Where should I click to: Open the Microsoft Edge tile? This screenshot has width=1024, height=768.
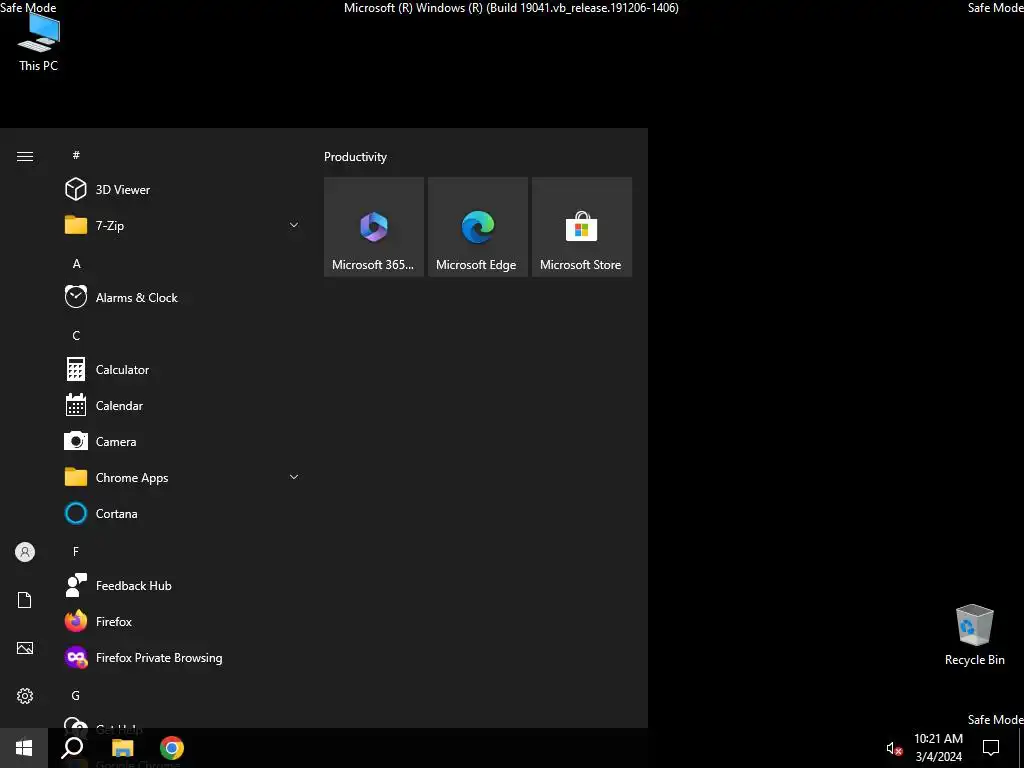(x=477, y=227)
